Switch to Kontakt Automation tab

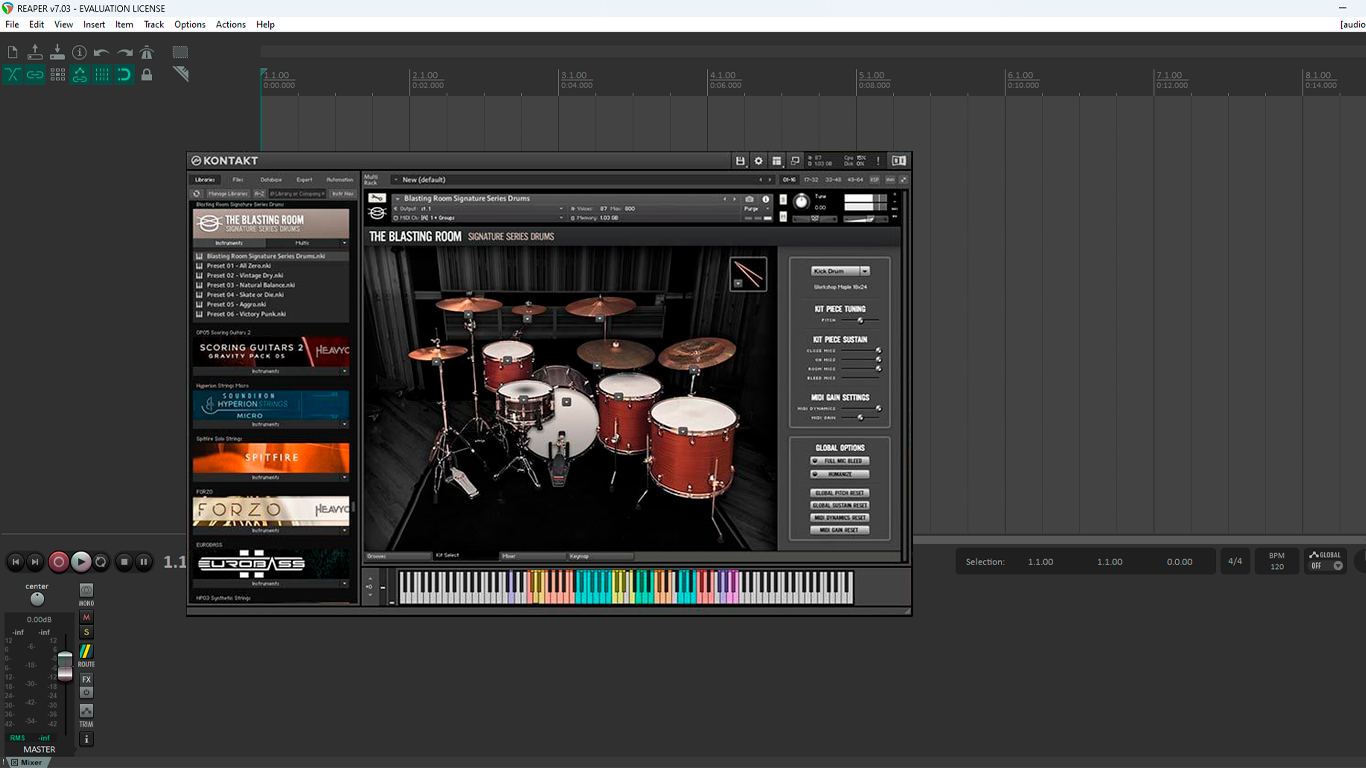tap(340, 180)
